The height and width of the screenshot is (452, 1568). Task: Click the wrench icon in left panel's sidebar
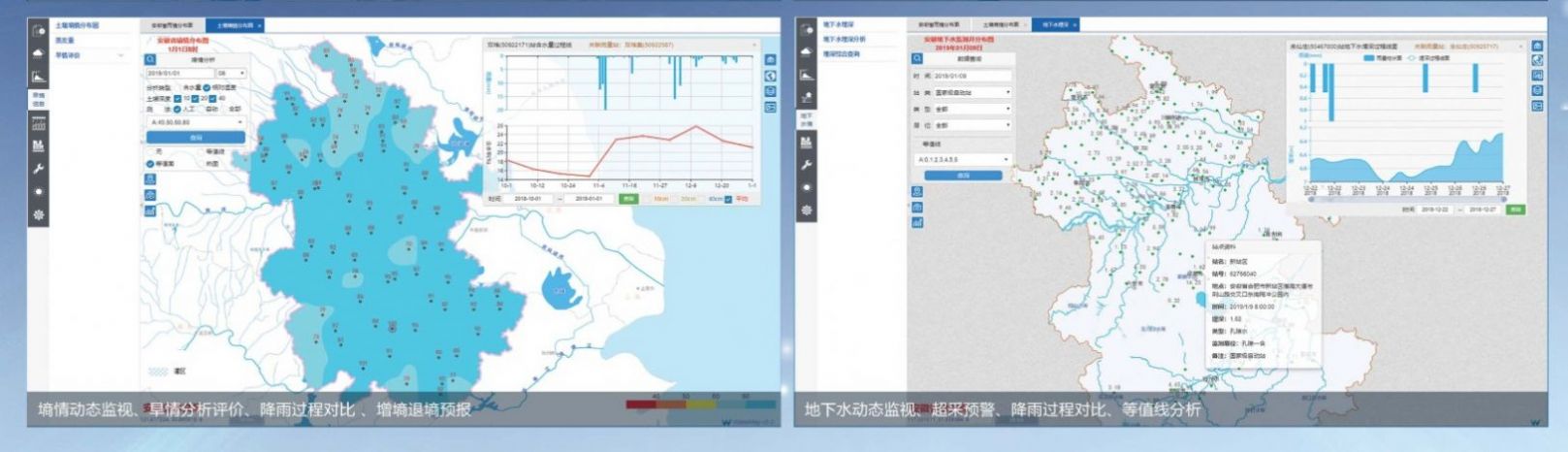39,169
